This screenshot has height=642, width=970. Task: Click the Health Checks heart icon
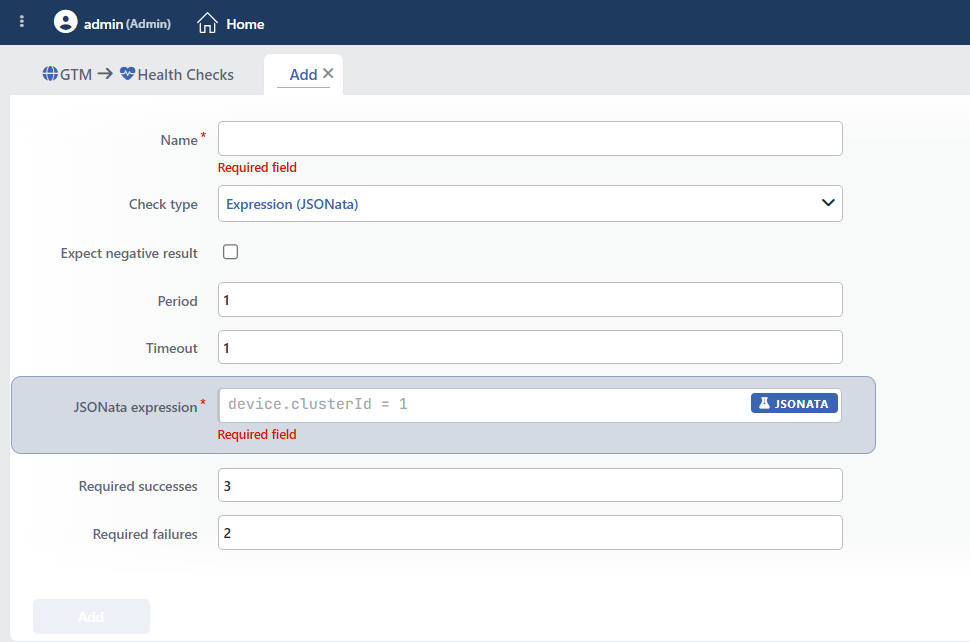pyautogui.click(x=127, y=74)
